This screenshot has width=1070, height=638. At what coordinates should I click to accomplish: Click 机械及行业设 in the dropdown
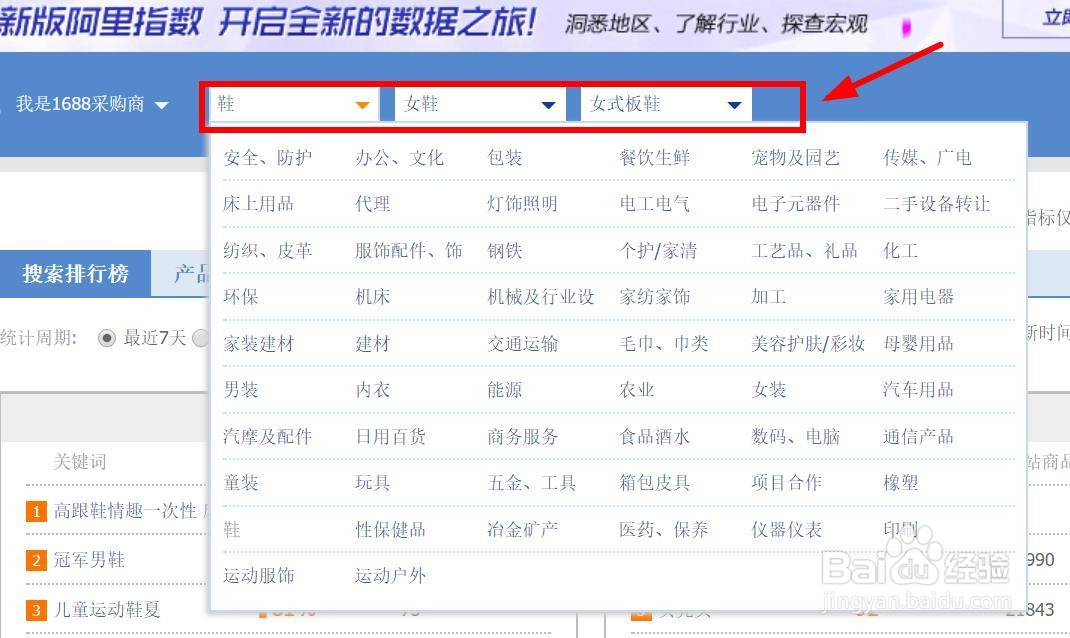(x=540, y=297)
